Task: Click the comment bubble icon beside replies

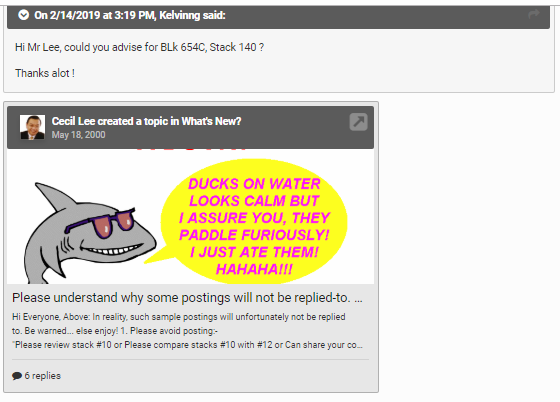Action: [17, 376]
